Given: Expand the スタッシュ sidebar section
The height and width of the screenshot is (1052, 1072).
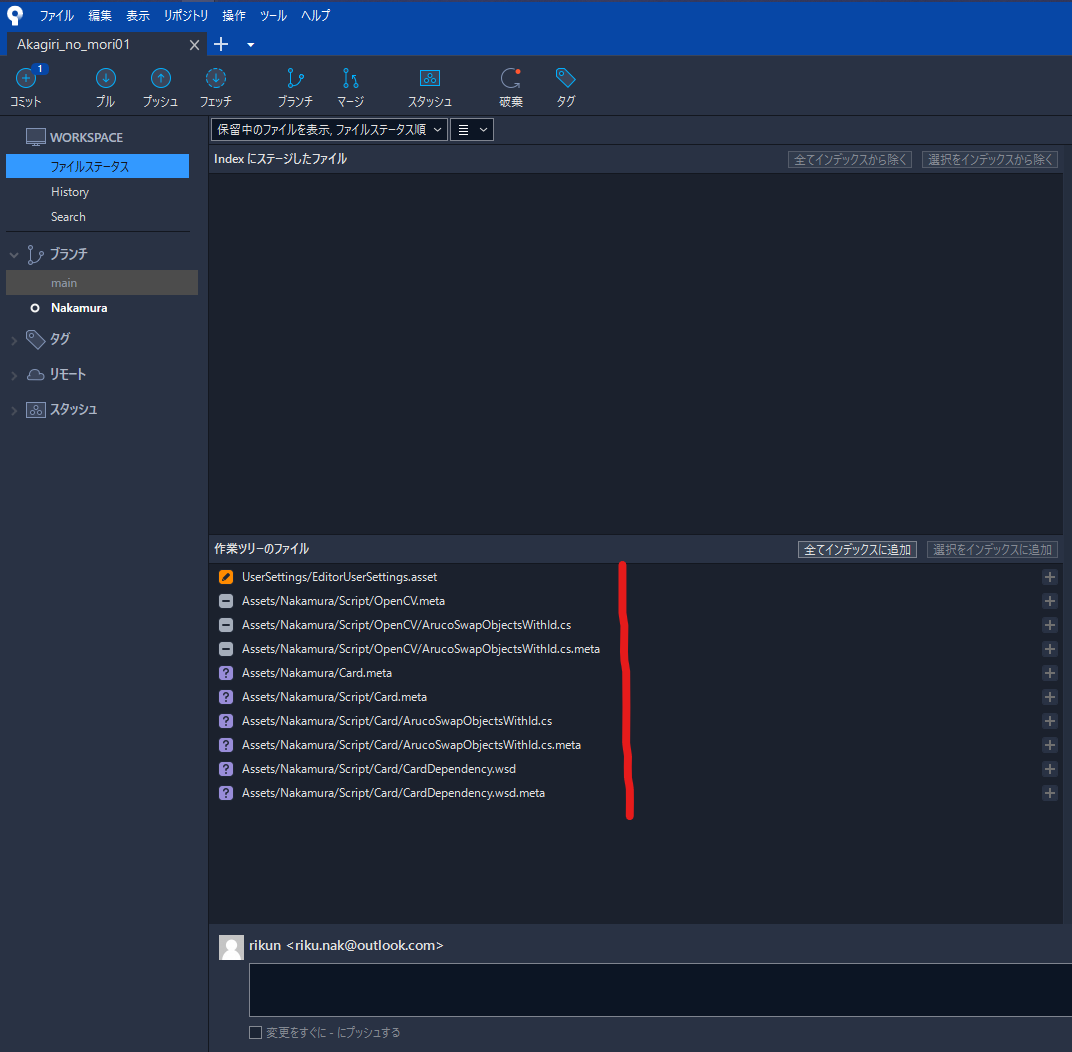Looking at the screenshot, I should (14, 410).
